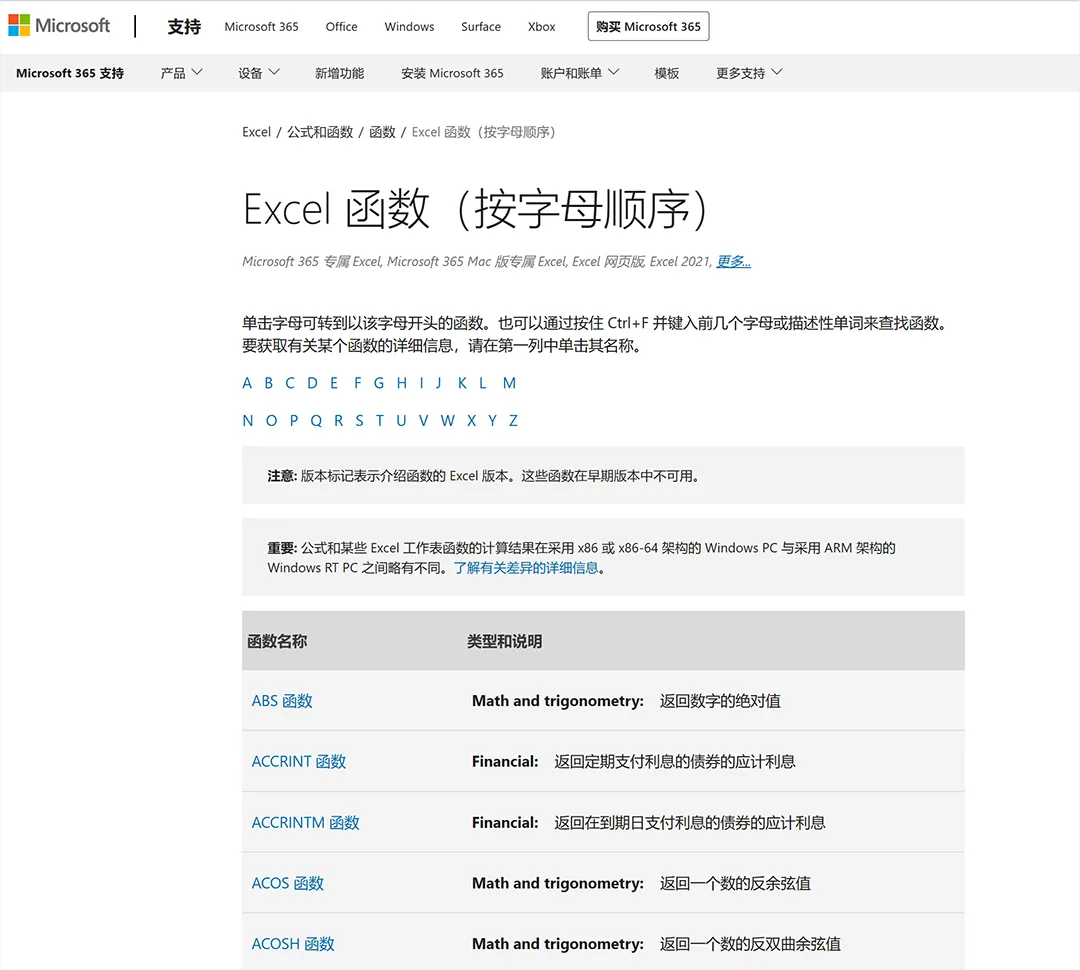
Task: Select text 返回一个数的反余弦值
Action: point(736,883)
